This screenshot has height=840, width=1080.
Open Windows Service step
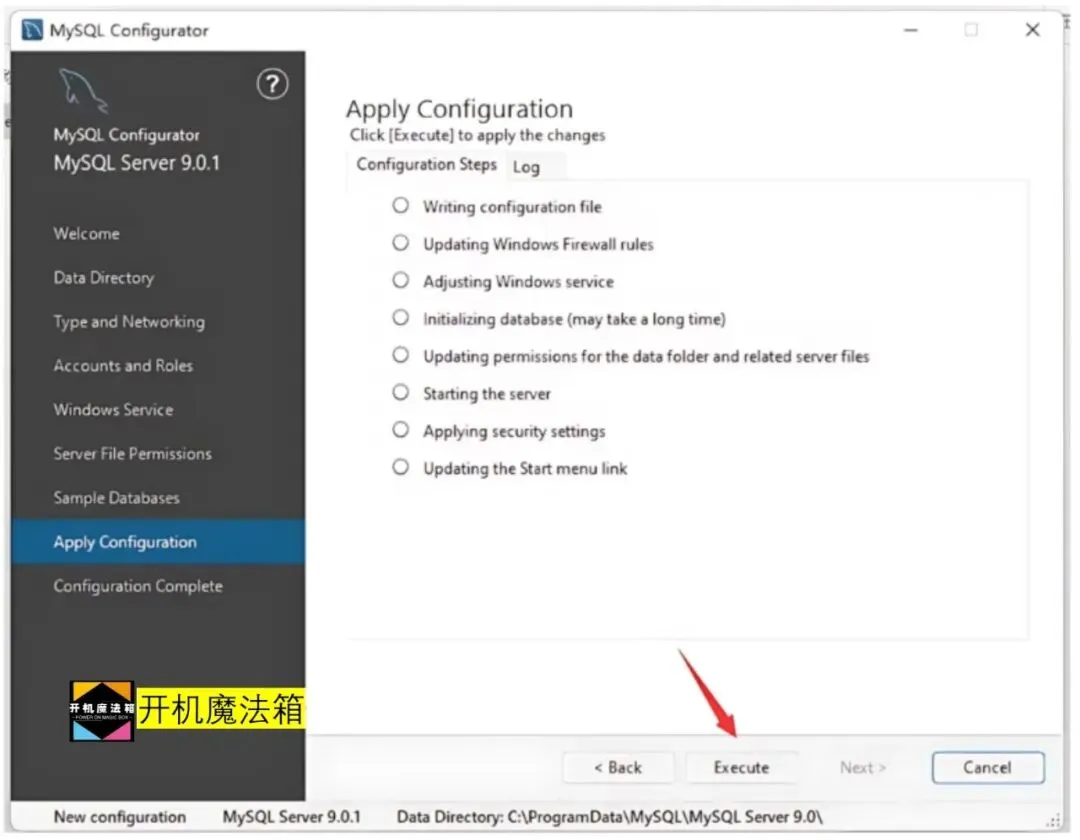[113, 410]
